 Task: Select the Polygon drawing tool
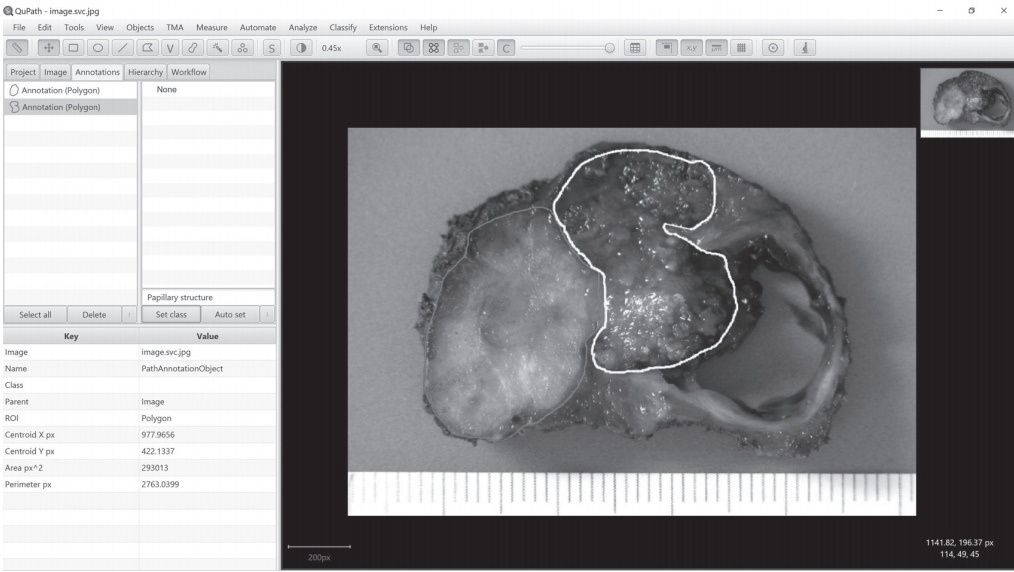click(148, 48)
